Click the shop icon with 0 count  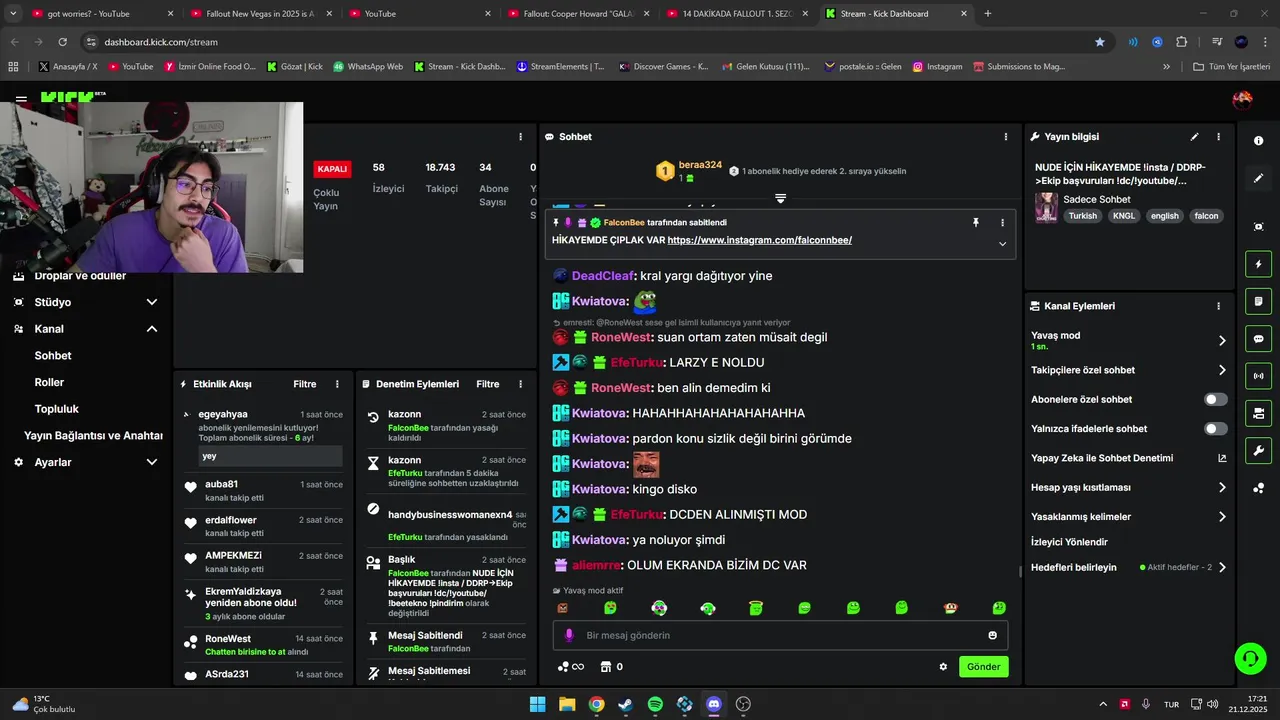[x=611, y=667]
